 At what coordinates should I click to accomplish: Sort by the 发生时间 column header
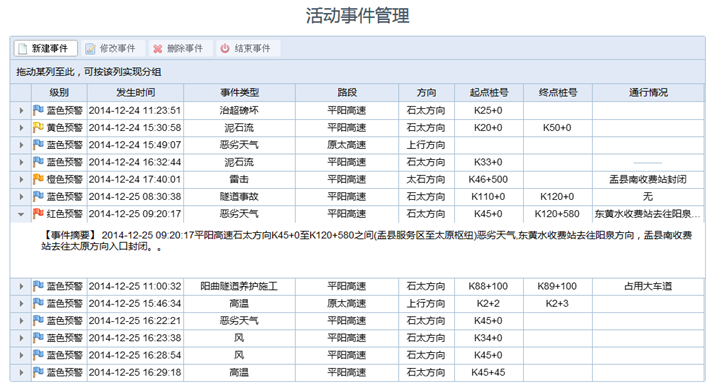pyautogui.click(x=135, y=93)
